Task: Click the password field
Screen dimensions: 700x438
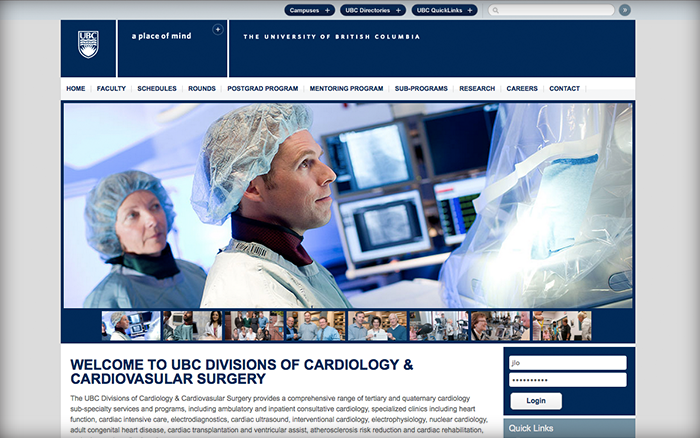Action: (567, 380)
